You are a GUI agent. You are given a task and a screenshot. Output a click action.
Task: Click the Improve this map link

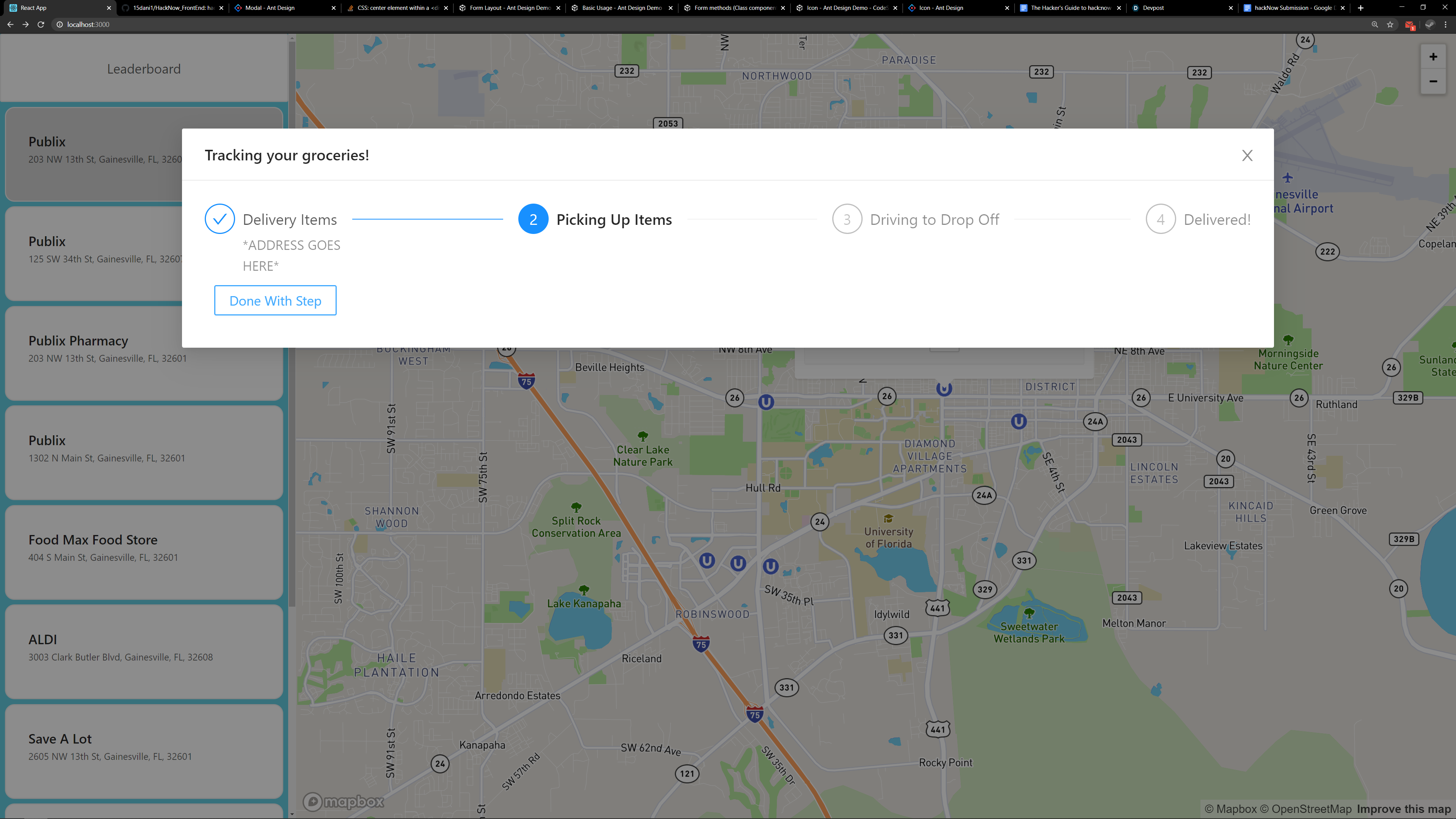coord(1403,809)
